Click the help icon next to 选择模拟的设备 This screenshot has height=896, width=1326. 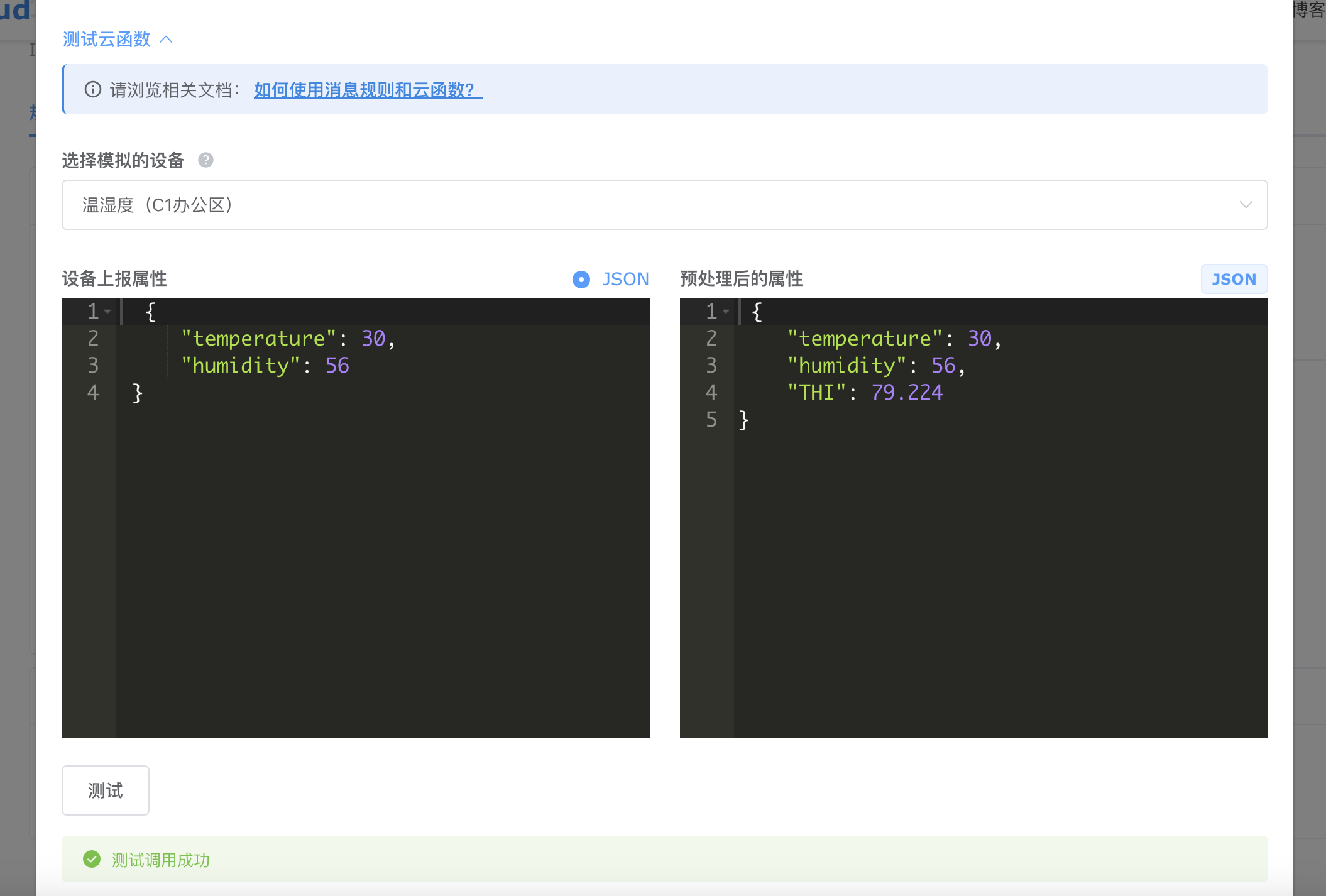pyautogui.click(x=205, y=160)
